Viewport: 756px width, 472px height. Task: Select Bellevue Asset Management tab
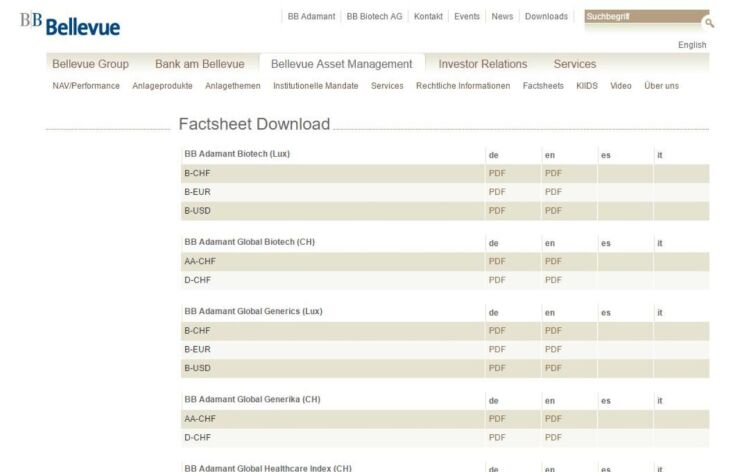[x=341, y=64]
